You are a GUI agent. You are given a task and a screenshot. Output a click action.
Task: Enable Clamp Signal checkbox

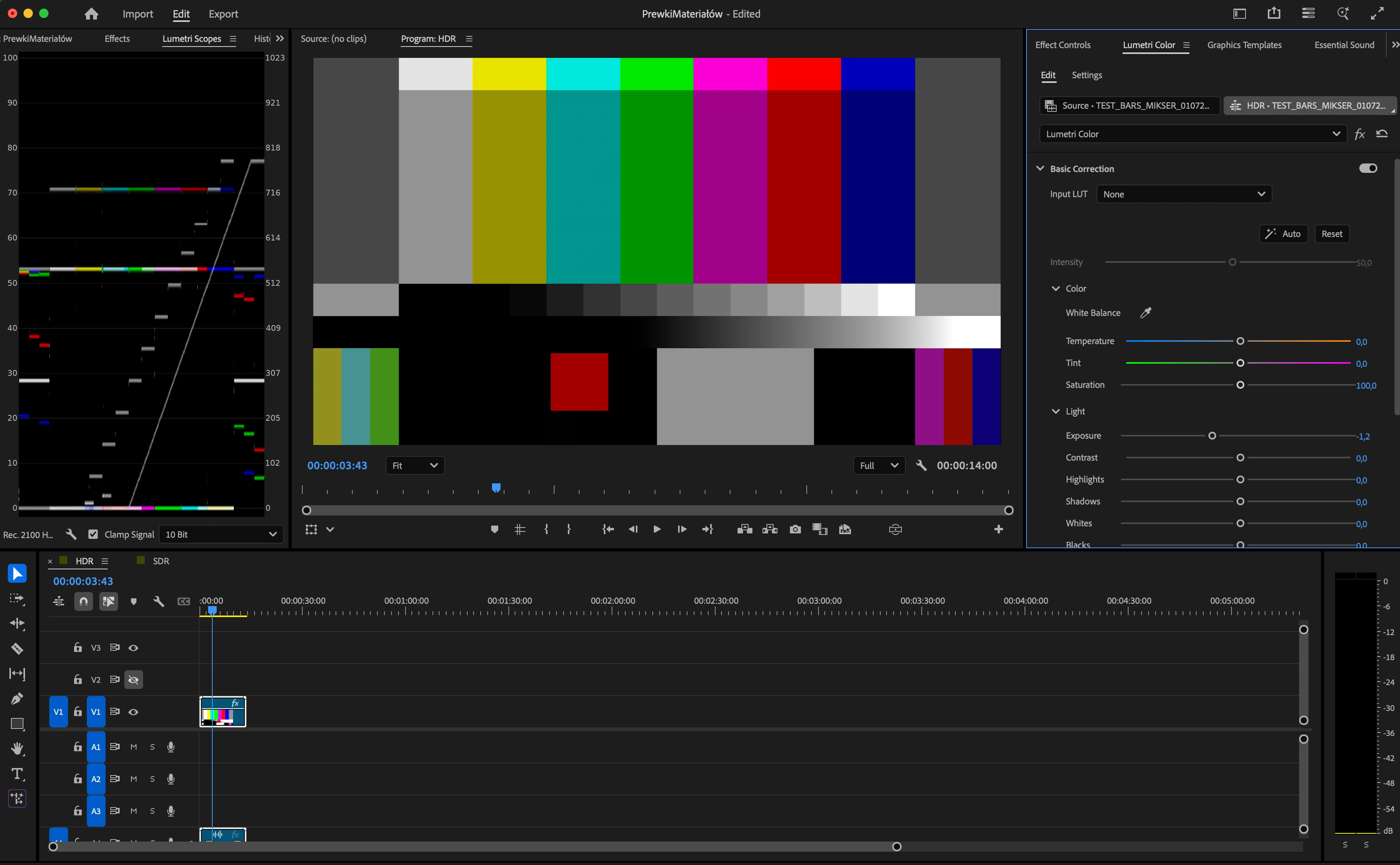point(93,534)
